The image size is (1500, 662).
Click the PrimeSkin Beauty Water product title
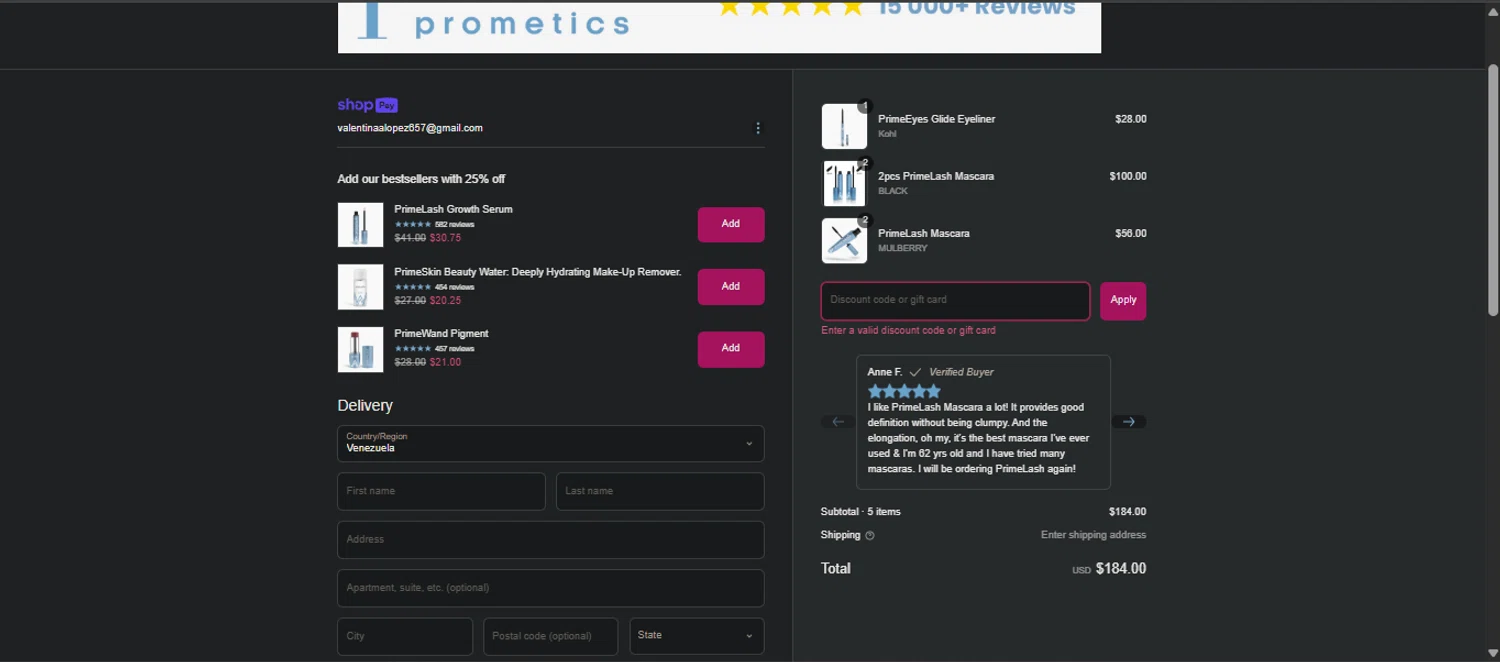538,272
